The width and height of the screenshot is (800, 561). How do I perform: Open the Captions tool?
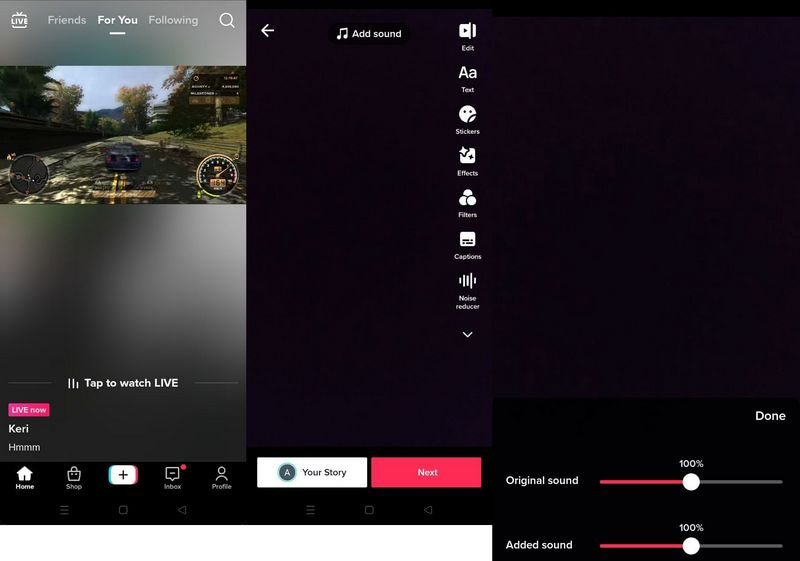pyautogui.click(x=467, y=245)
